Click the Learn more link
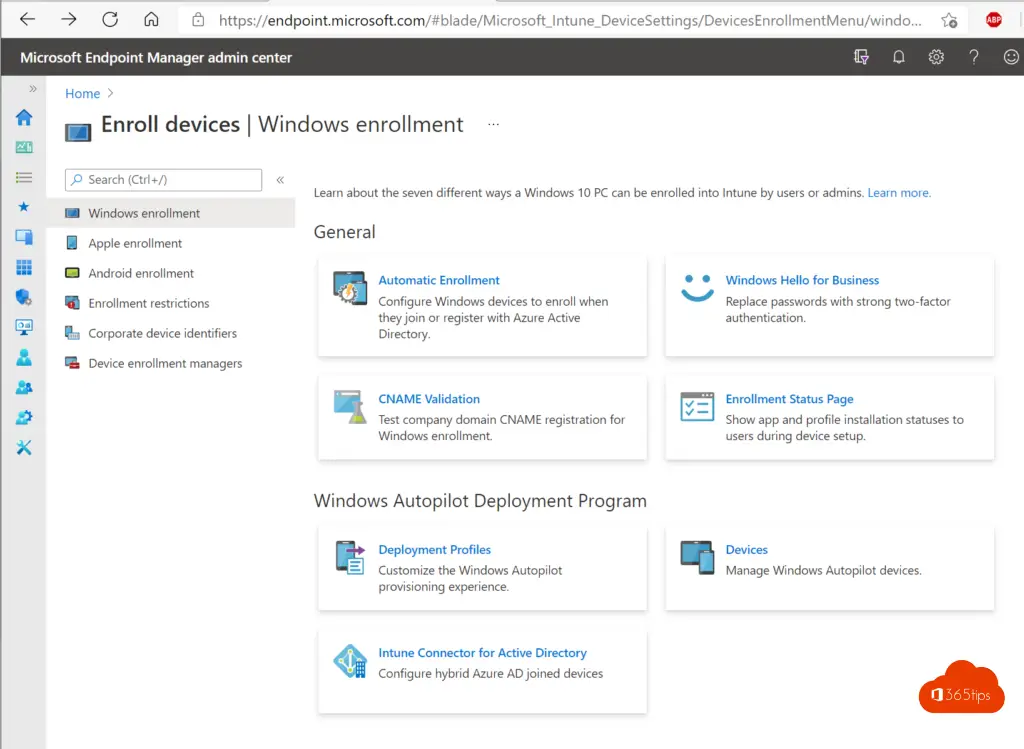 [x=899, y=193]
